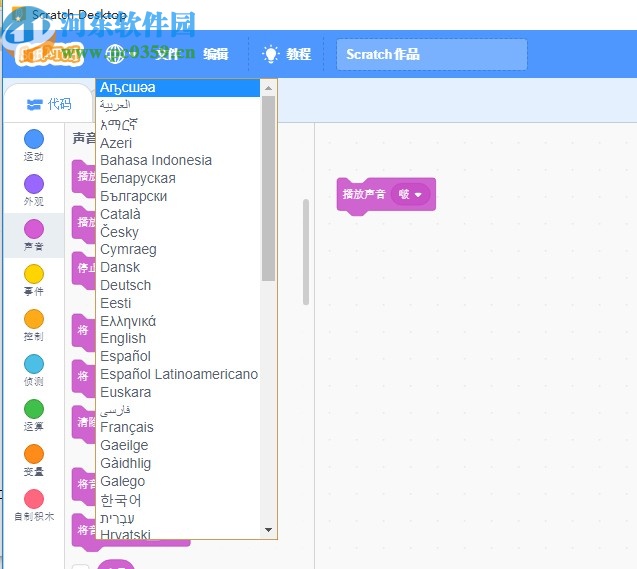
Task: Choose 한국어 language
Action: point(178,500)
